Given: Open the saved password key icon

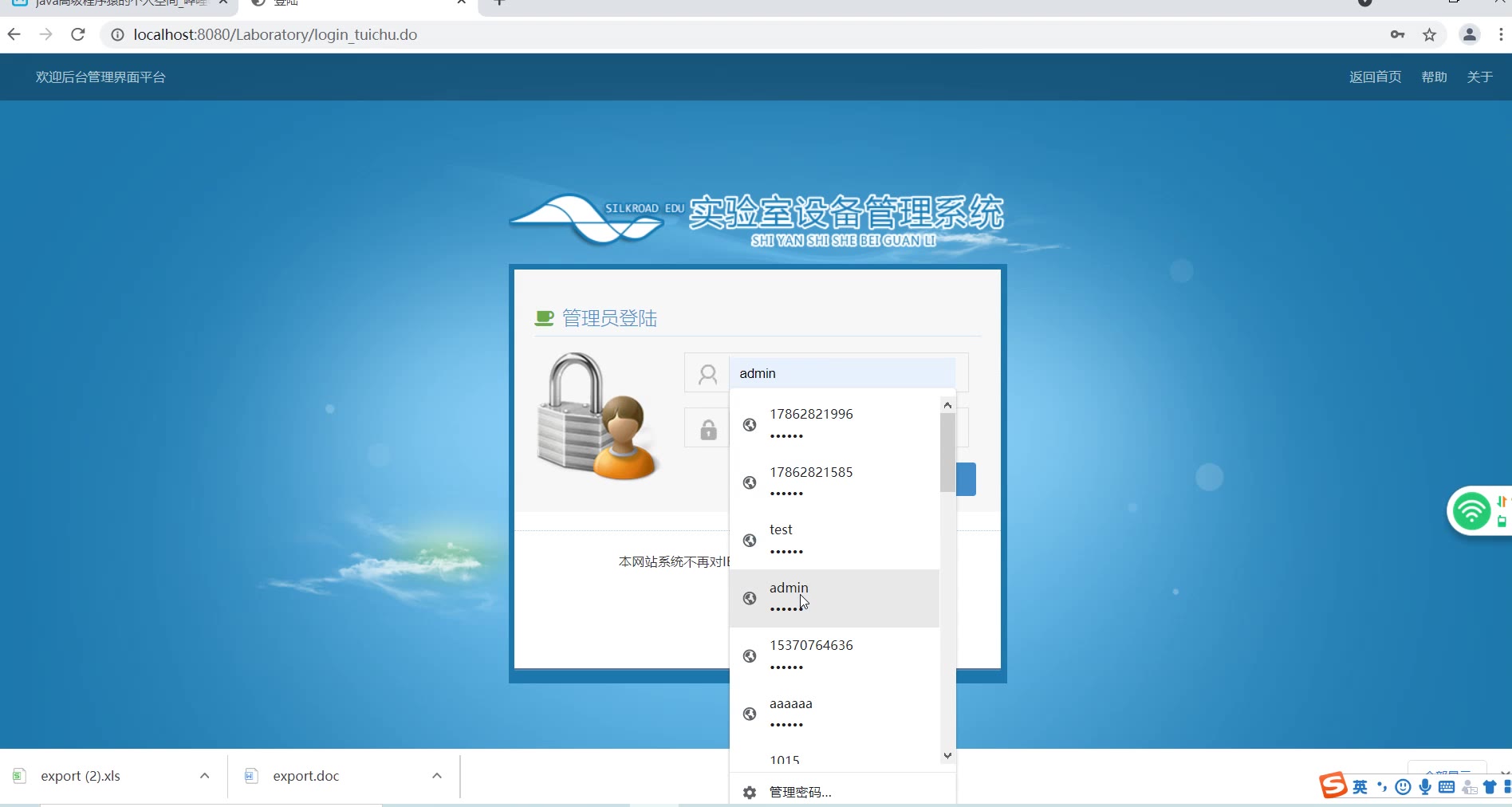Looking at the screenshot, I should click(x=1397, y=34).
